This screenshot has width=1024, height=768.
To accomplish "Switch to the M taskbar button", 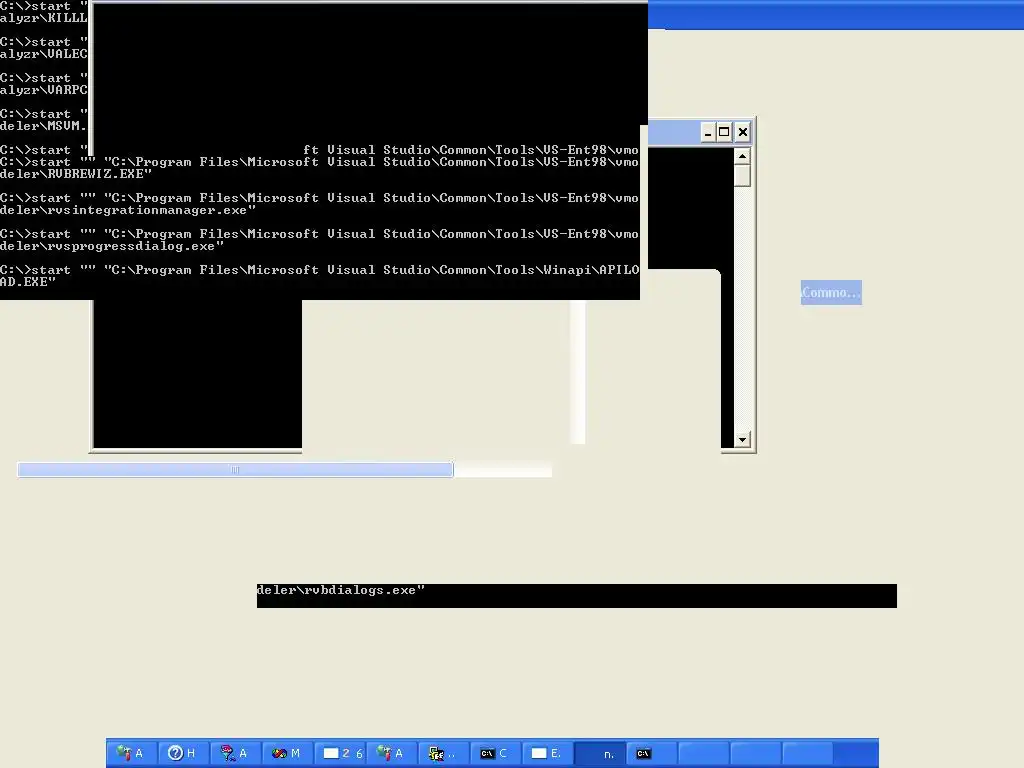I will click(287, 753).
